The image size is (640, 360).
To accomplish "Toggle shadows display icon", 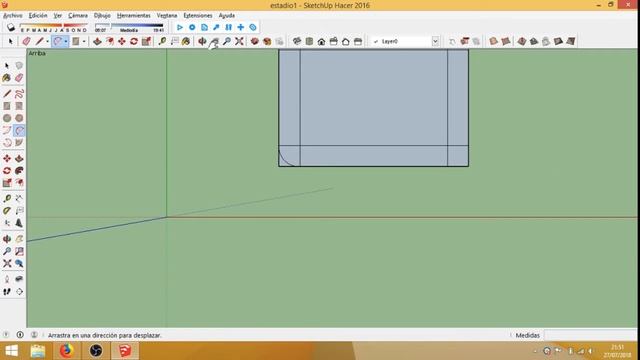I will pos(11,27).
